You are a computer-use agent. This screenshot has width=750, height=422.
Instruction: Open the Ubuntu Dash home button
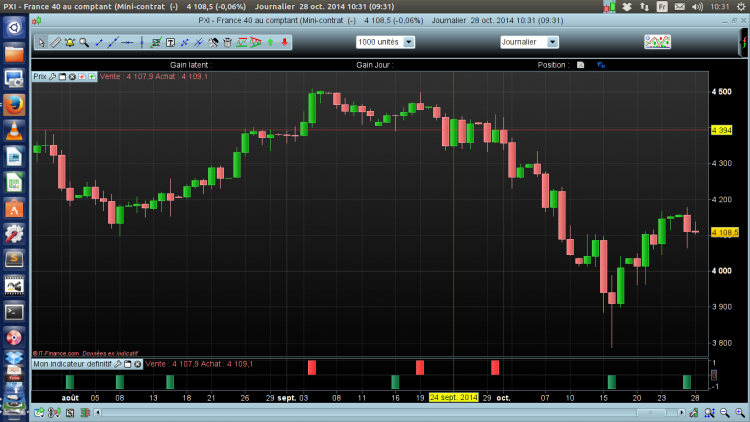click(x=14, y=27)
